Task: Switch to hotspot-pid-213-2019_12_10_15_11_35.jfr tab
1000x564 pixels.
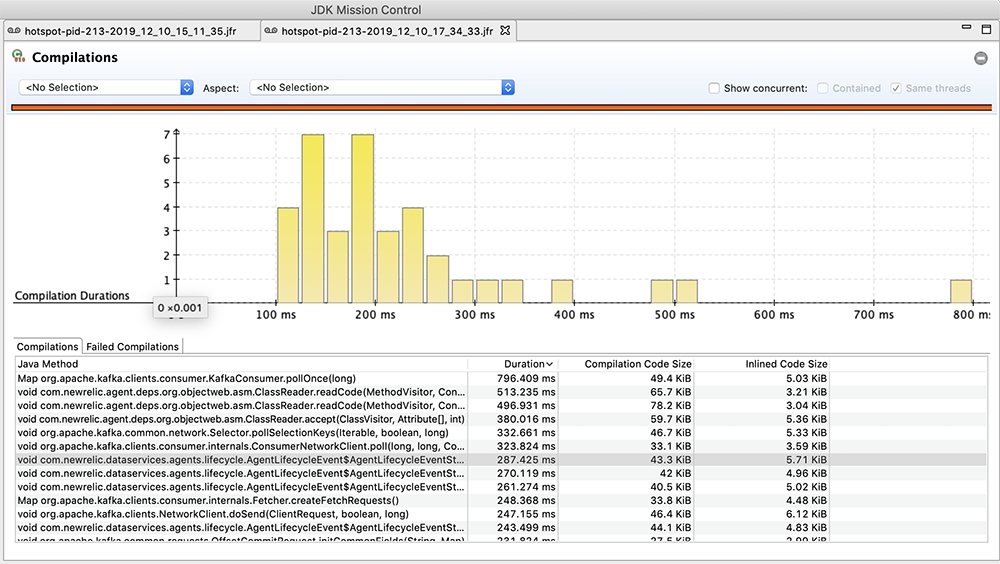Action: point(130,31)
